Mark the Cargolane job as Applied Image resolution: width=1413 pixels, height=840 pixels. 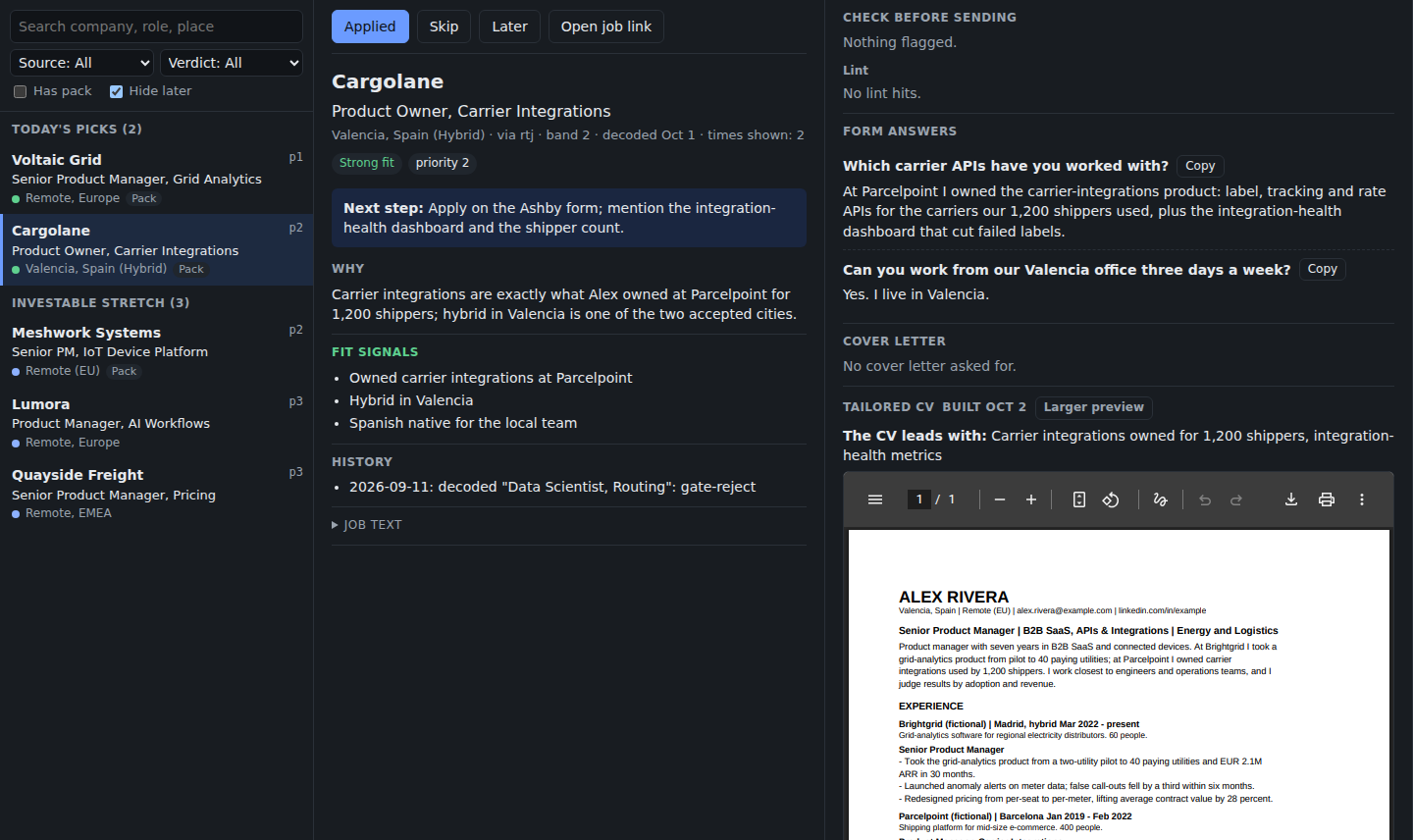[x=370, y=26]
